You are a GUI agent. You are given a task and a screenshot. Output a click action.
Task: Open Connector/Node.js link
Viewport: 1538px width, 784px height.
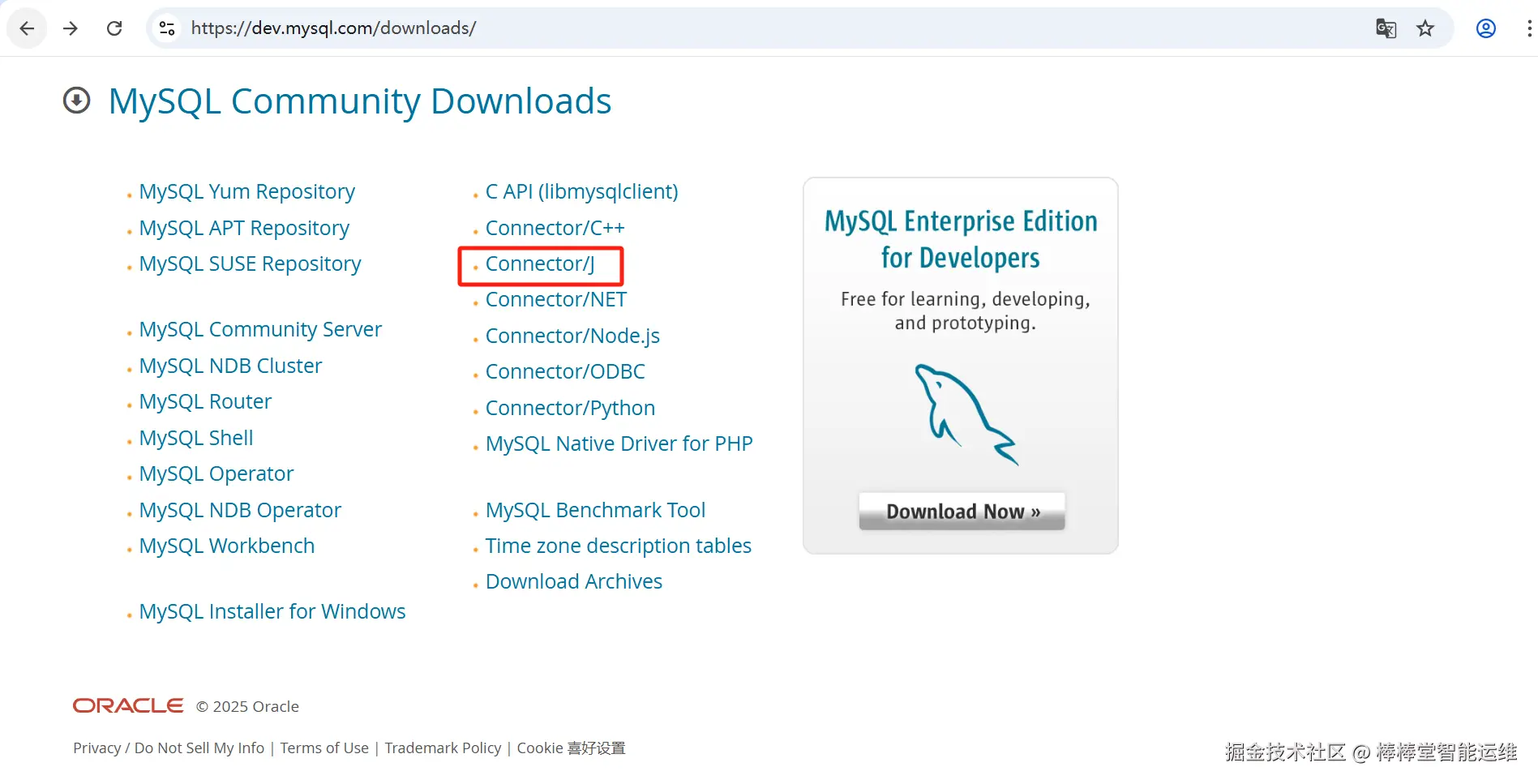[572, 336]
